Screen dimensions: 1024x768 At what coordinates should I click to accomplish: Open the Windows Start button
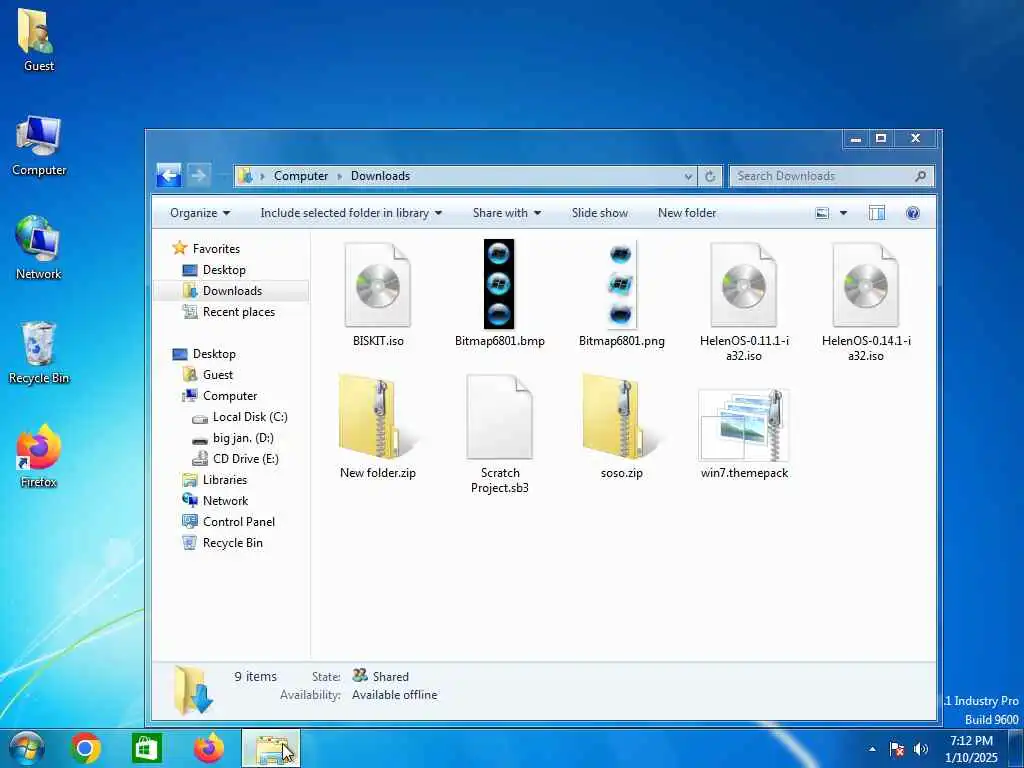coord(27,748)
